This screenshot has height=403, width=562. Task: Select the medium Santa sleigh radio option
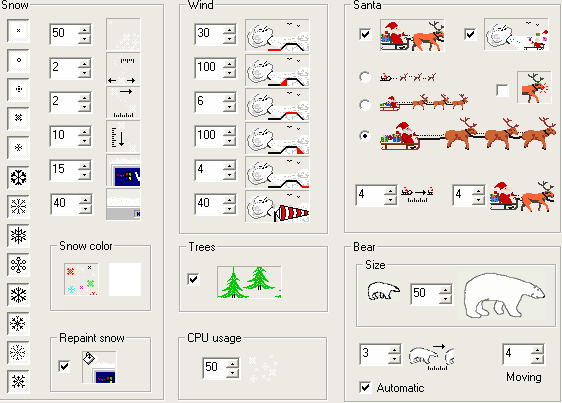tap(365, 105)
